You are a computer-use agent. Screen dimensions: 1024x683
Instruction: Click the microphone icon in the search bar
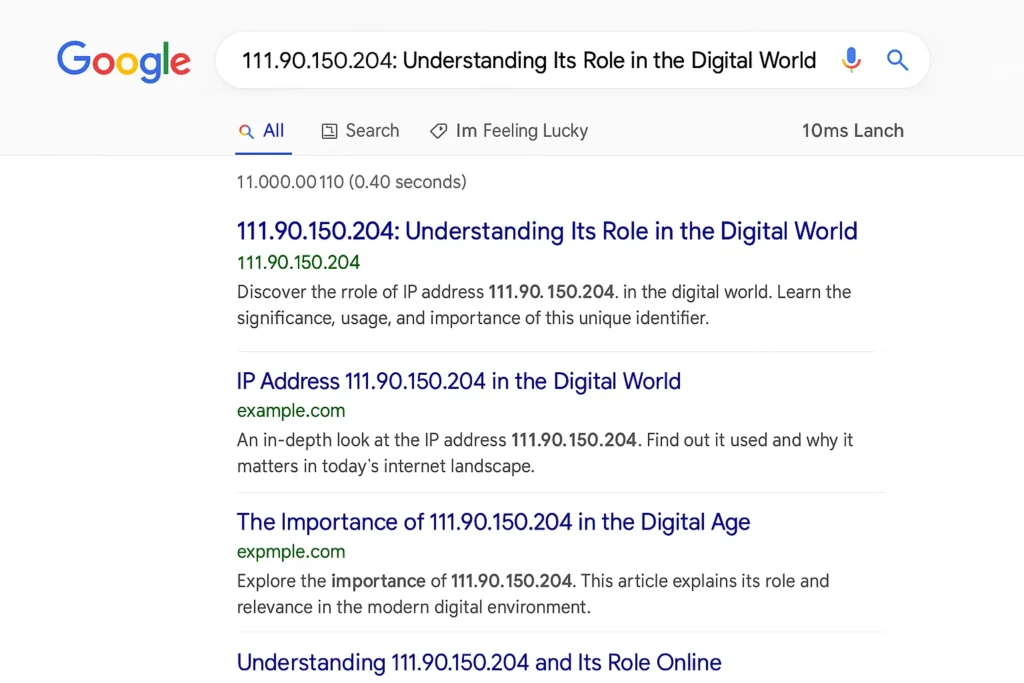tap(851, 61)
